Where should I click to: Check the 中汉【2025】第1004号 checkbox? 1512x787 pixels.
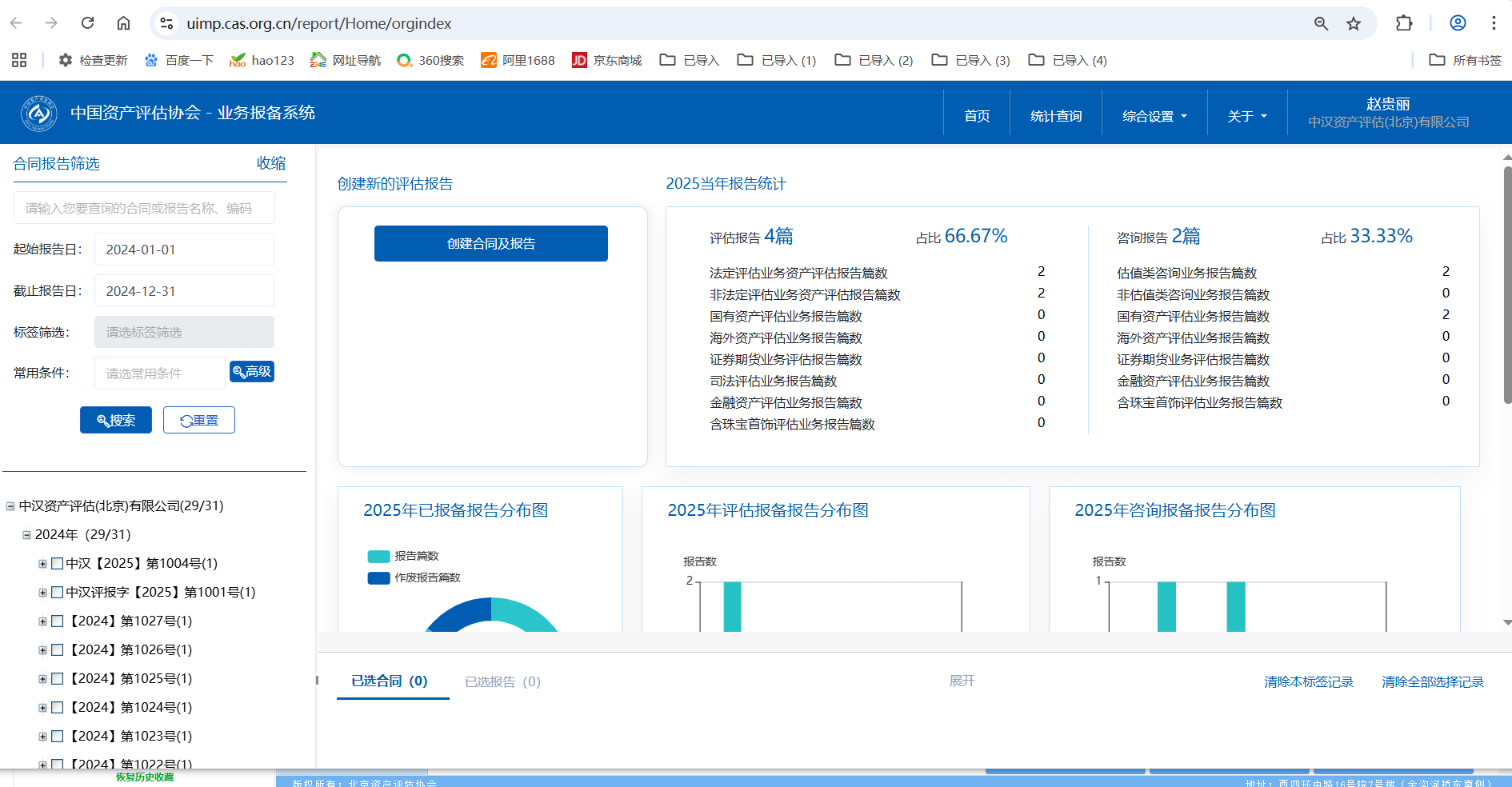(57, 564)
